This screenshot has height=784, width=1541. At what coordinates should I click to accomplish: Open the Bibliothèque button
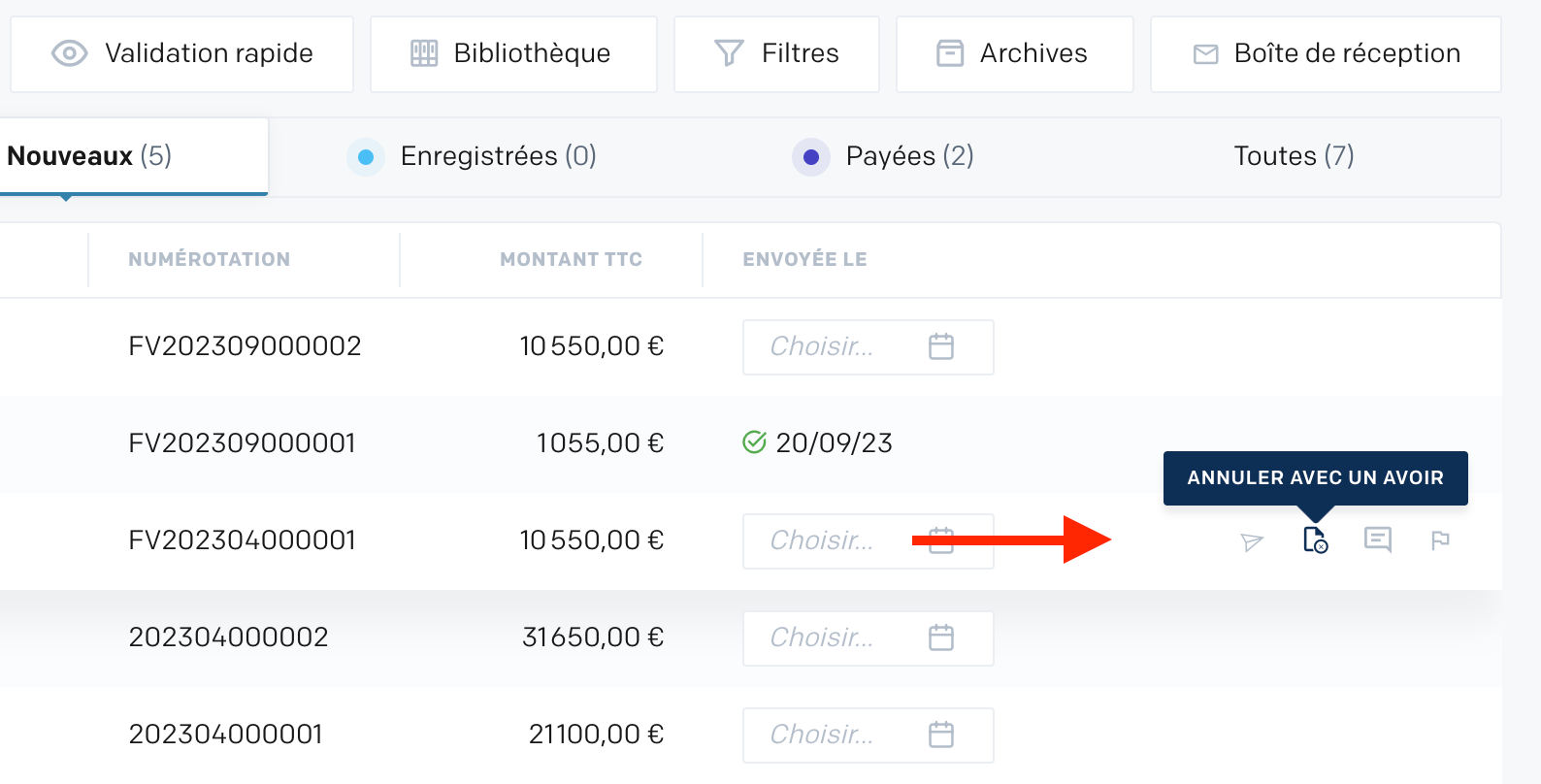513,54
